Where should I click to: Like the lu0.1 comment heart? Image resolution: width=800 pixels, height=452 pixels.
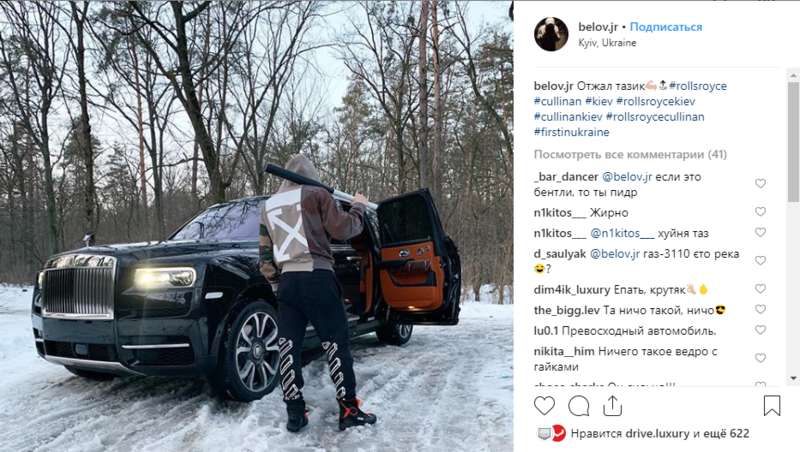point(760,330)
